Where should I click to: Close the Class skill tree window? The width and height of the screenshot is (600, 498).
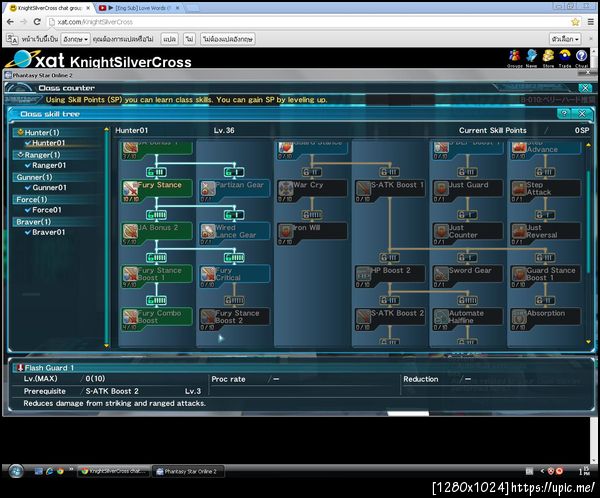[582, 114]
